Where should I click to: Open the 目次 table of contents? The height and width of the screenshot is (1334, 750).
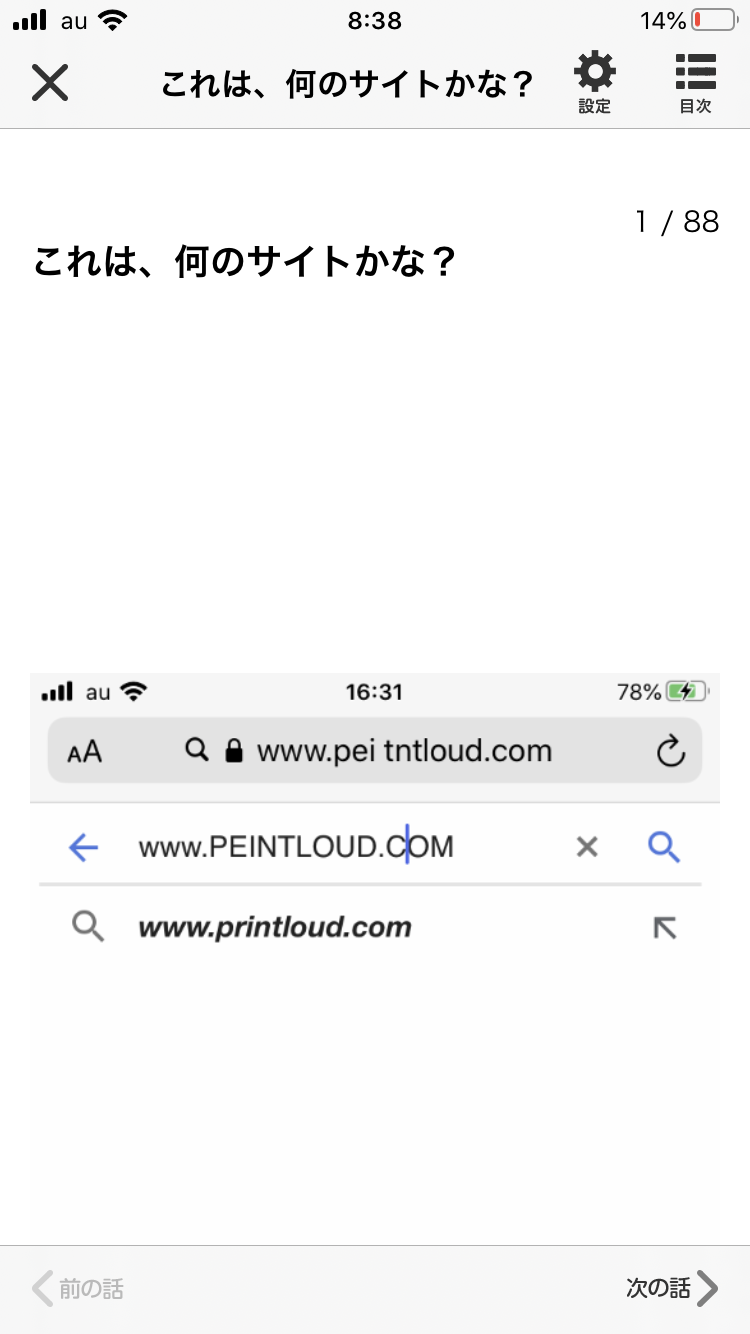(x=695, y=84)
